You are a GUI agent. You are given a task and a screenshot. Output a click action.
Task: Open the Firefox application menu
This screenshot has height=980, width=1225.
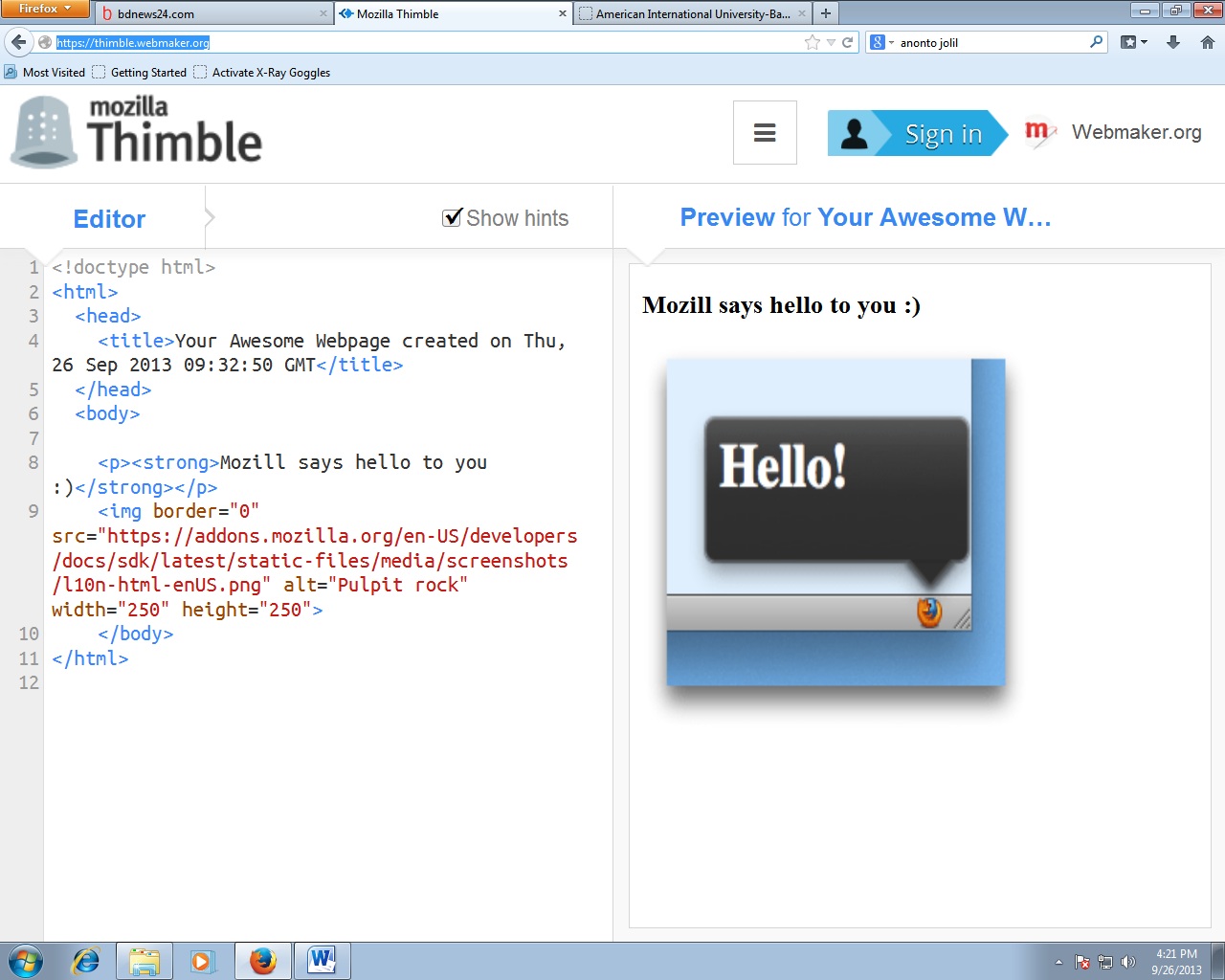coord(45,9)
